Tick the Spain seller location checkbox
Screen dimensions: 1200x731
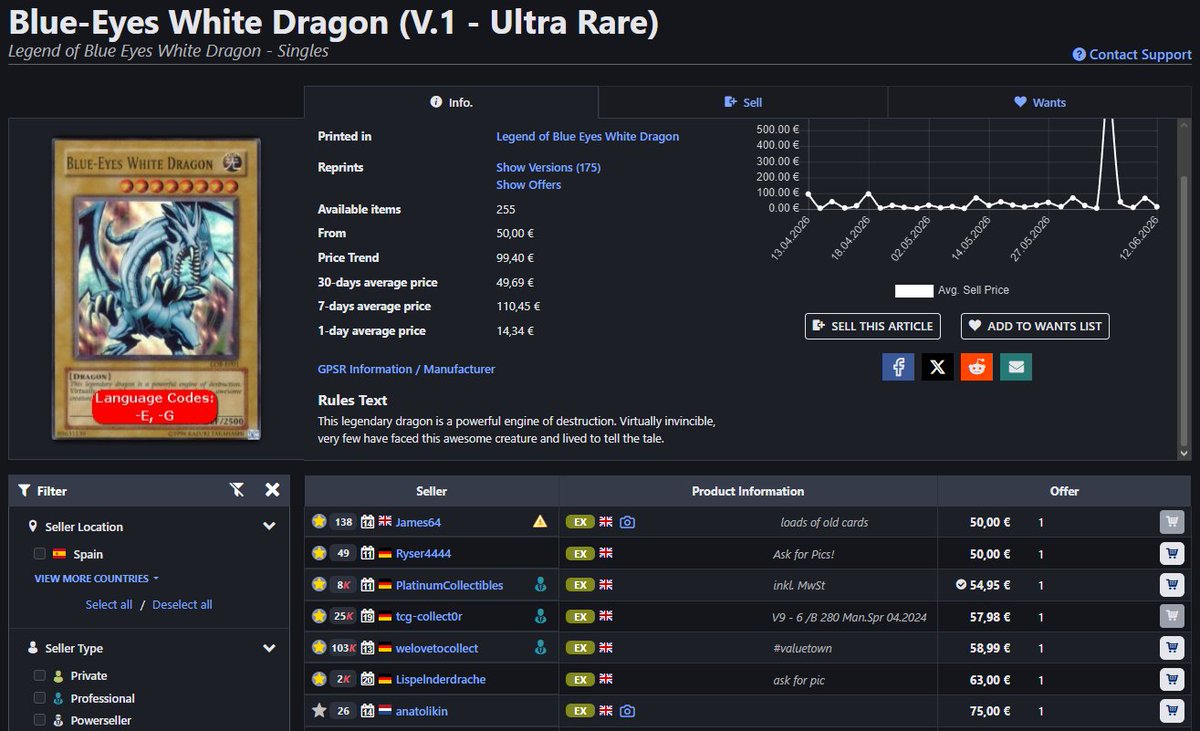pos(40,554)
